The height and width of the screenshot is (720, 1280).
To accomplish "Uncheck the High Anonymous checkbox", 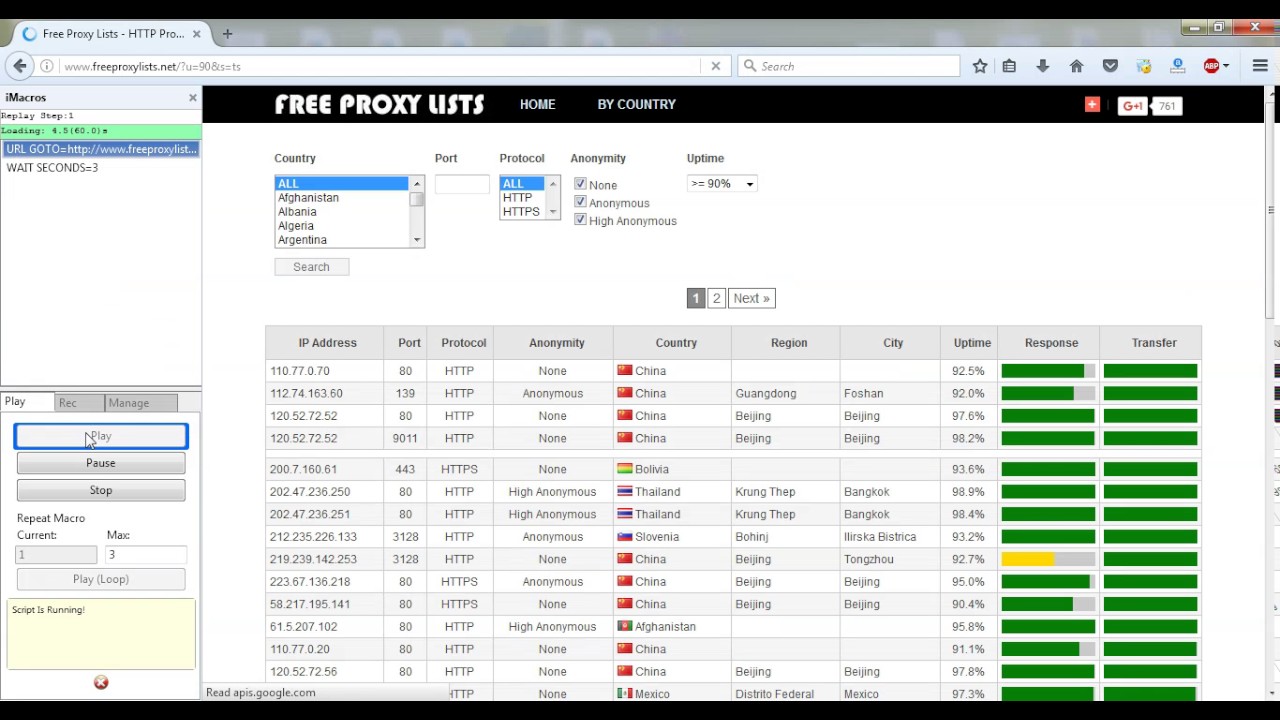I will pyautogui.click(x=580, y=220).
